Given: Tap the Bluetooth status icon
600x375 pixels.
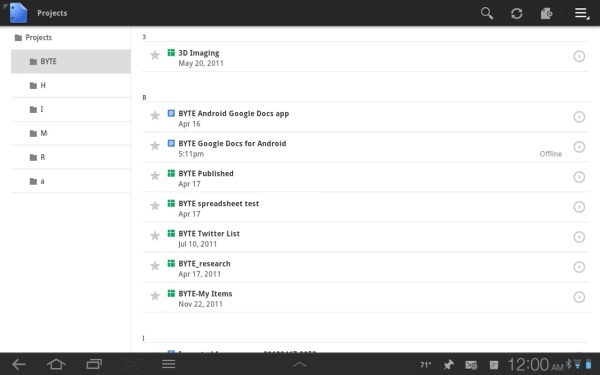Looking at the screenshot, I should [569, 364].
